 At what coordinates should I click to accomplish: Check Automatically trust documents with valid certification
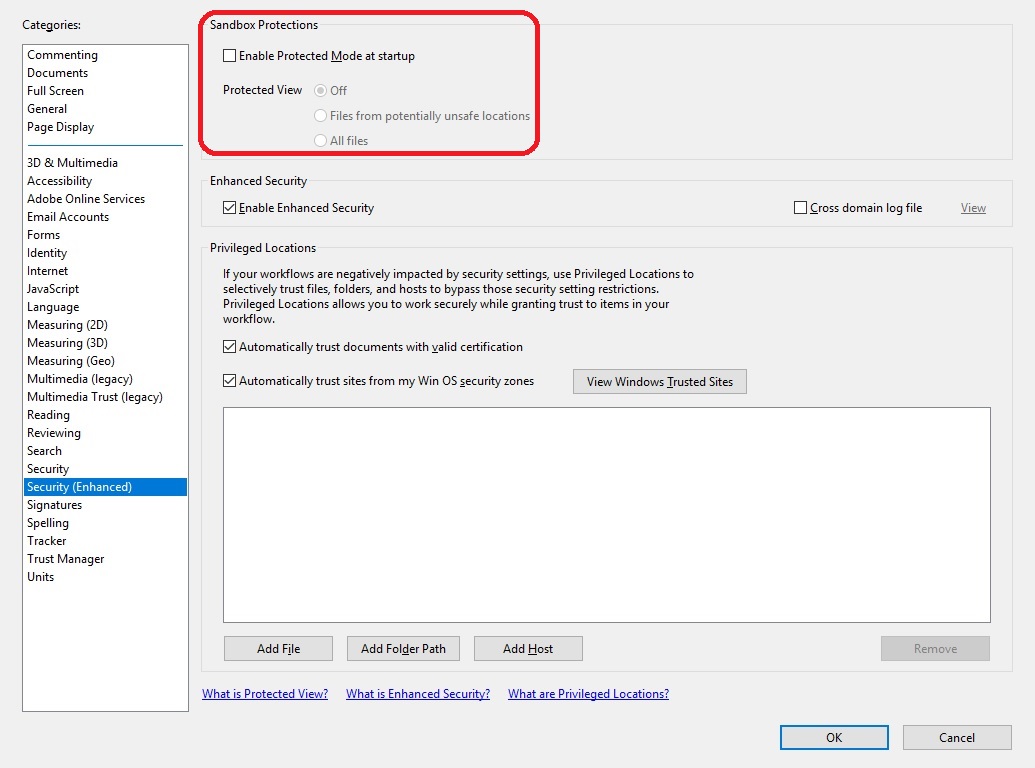click(x=229, y=348)
